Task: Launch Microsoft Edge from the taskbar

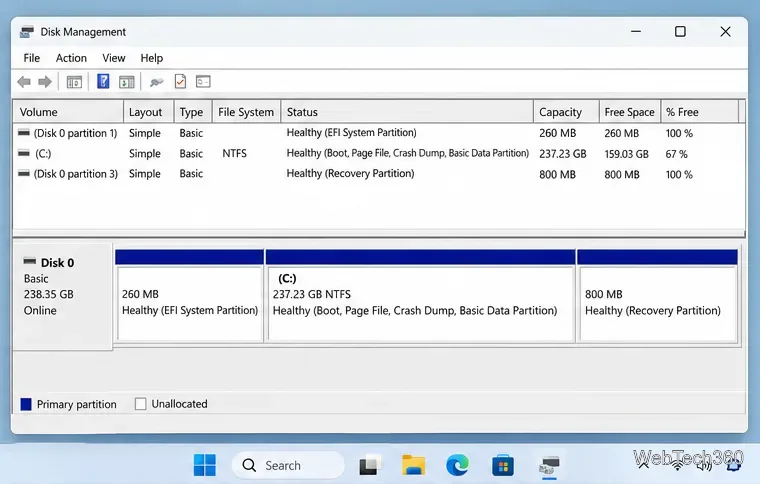Action: [457, 465]
